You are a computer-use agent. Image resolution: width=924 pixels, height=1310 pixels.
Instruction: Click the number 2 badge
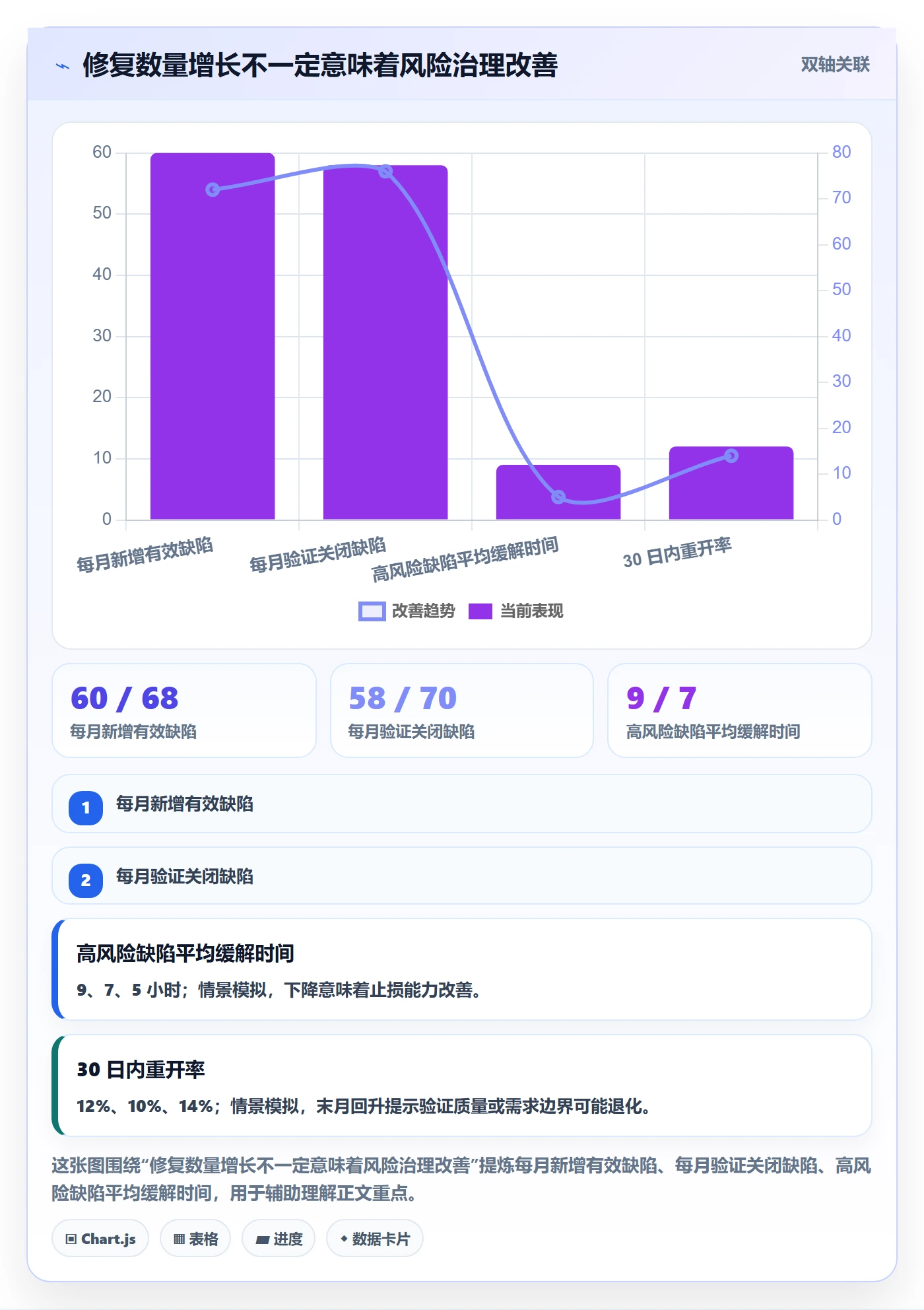click(86, 880)
